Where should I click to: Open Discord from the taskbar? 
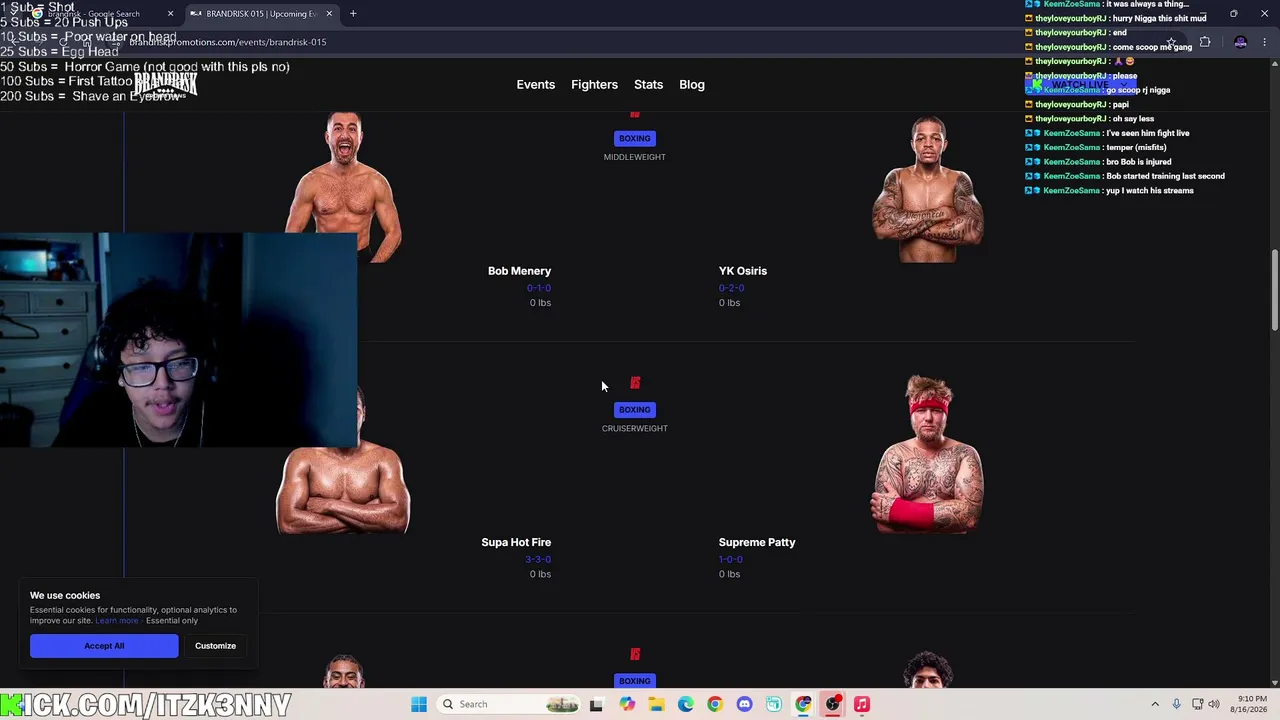(x=744, y=704)
